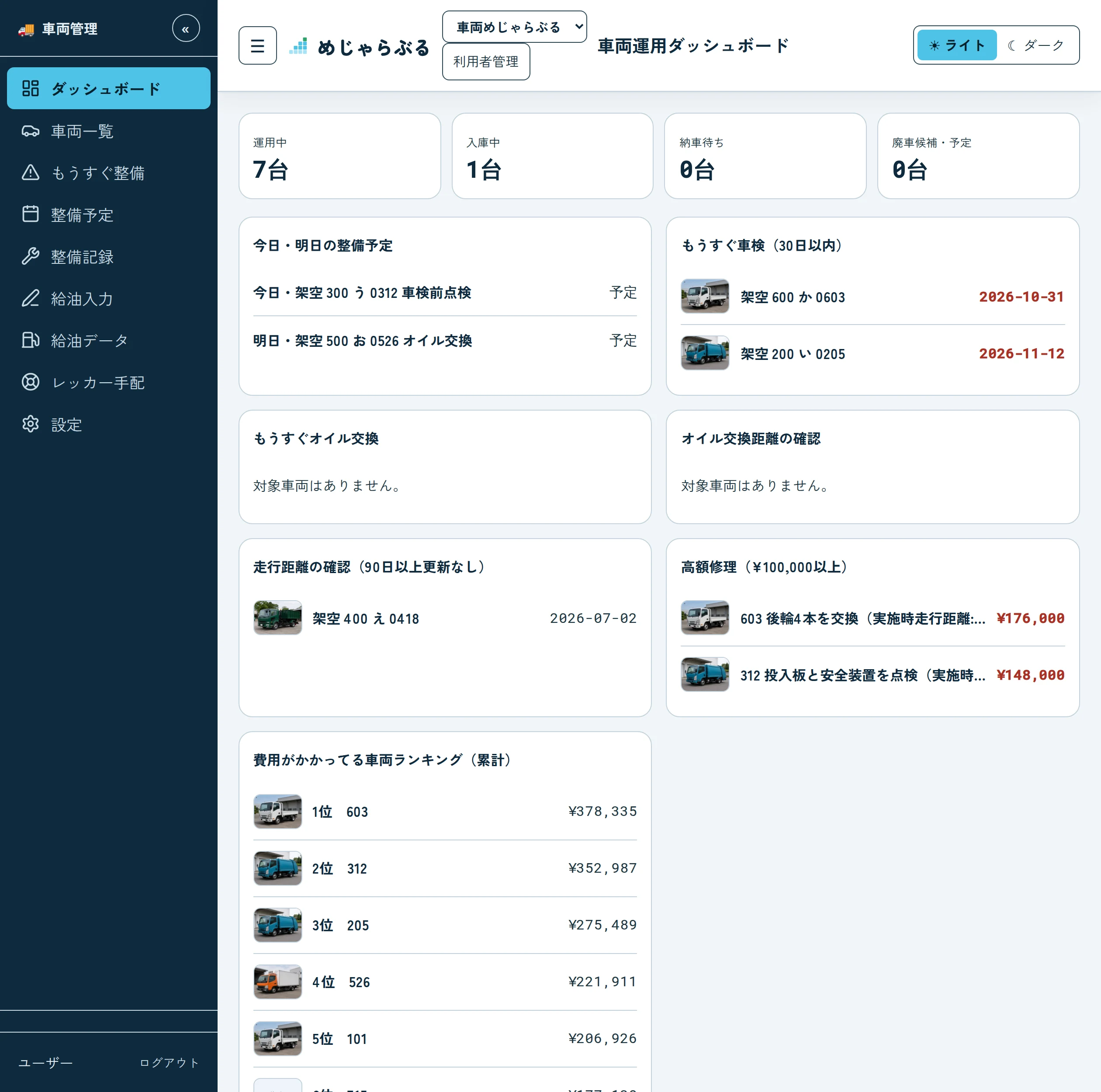Image resolution: width=1101 pixels, height=1092 pixels.
Task: Click the 2位 312 ranking row
Action: 445,868
